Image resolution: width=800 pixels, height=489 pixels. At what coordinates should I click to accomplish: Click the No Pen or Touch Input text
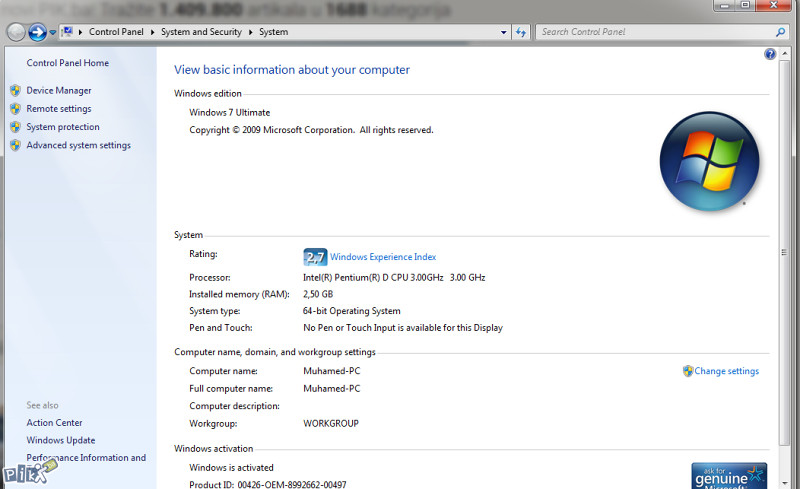(403, 328)
